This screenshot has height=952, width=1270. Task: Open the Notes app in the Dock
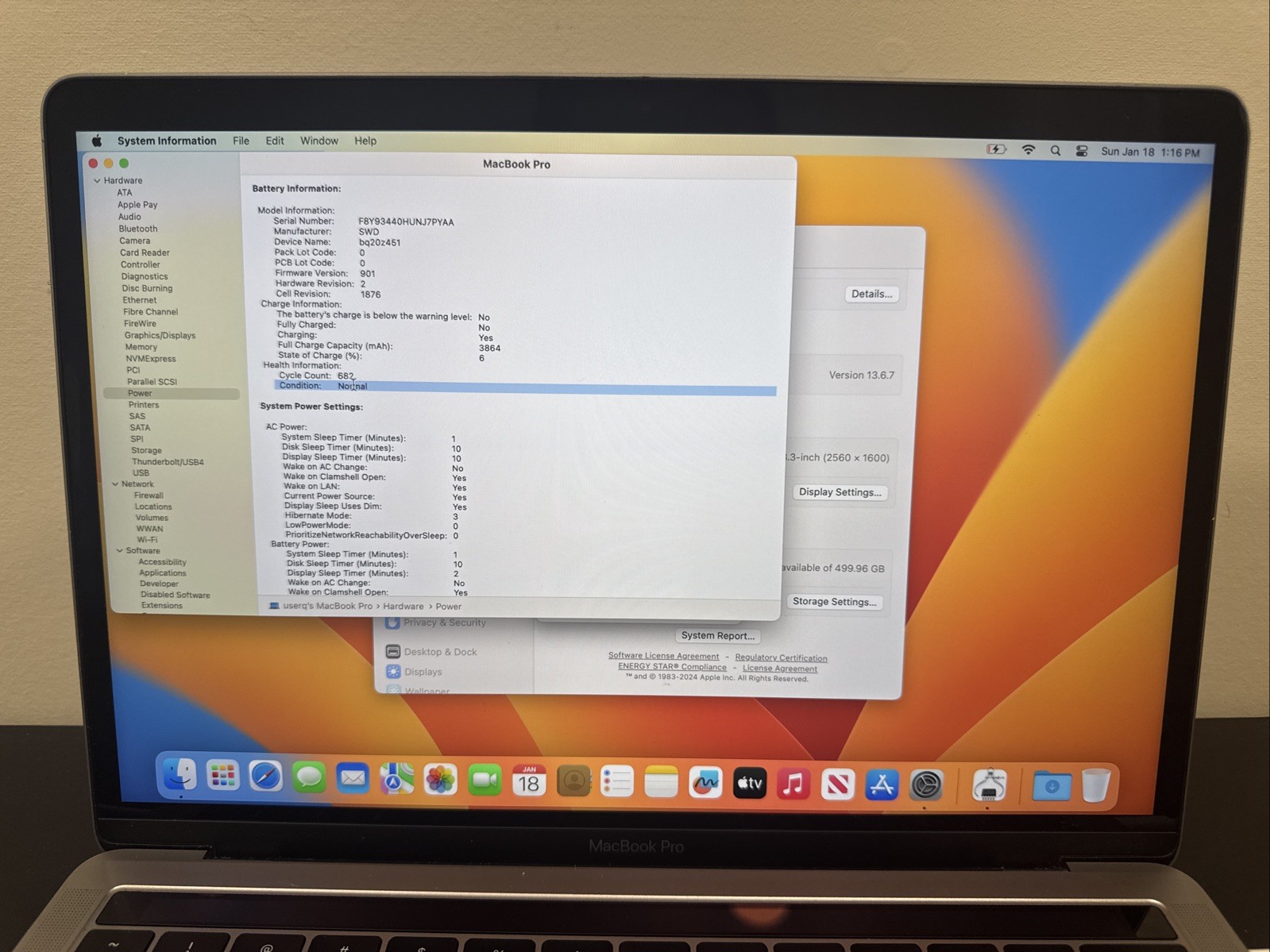[x=661, y=784]
